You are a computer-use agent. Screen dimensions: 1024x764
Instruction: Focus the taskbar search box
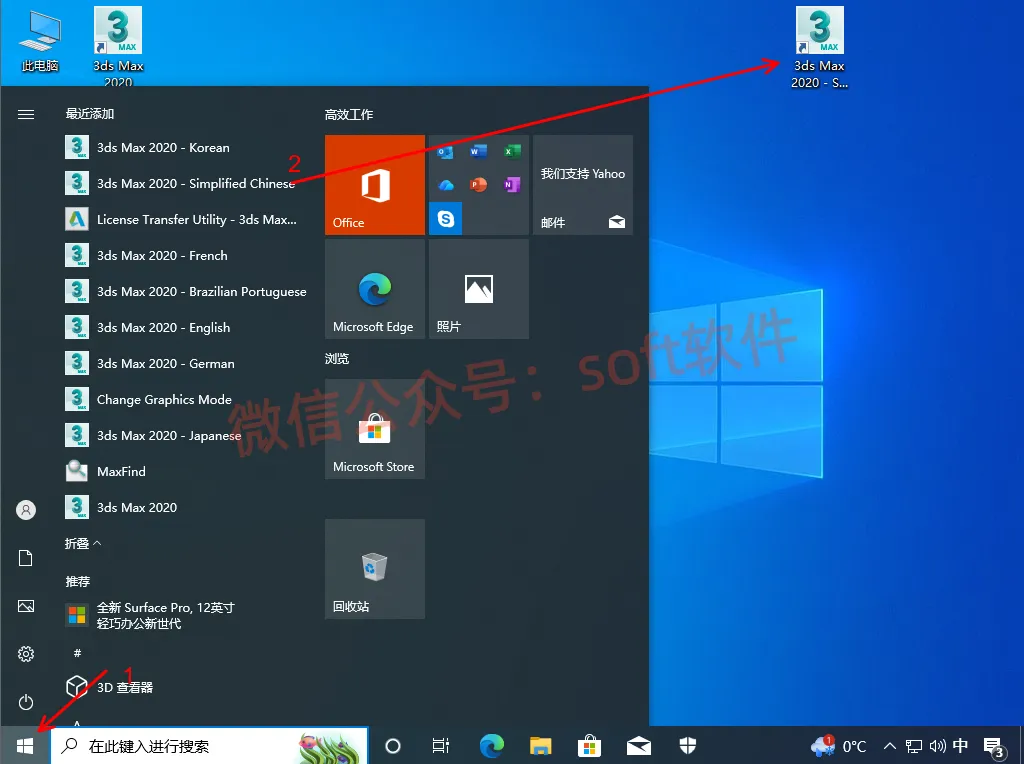210,746
